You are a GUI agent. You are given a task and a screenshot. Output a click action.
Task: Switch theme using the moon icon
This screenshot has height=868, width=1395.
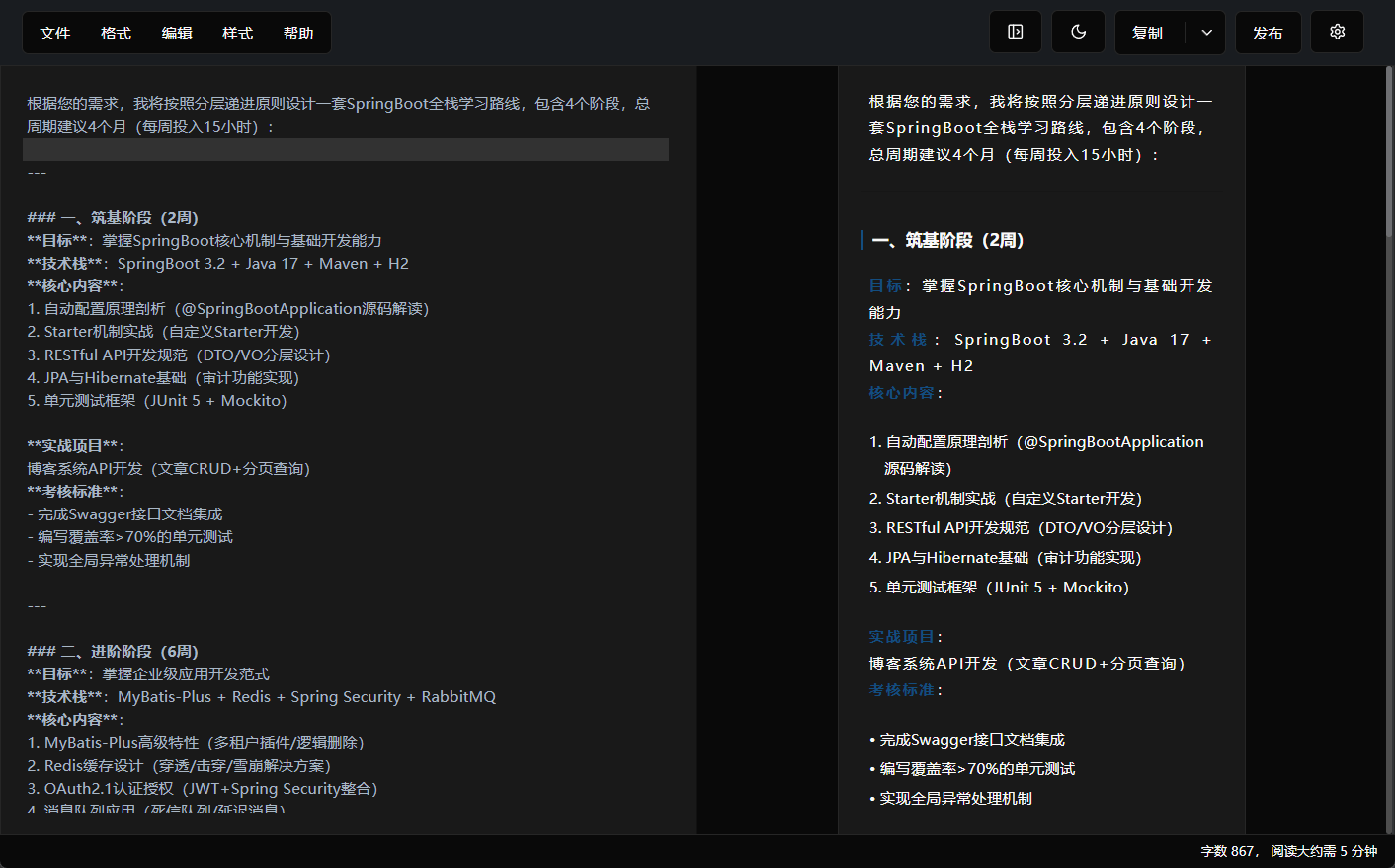[1078, 32]
